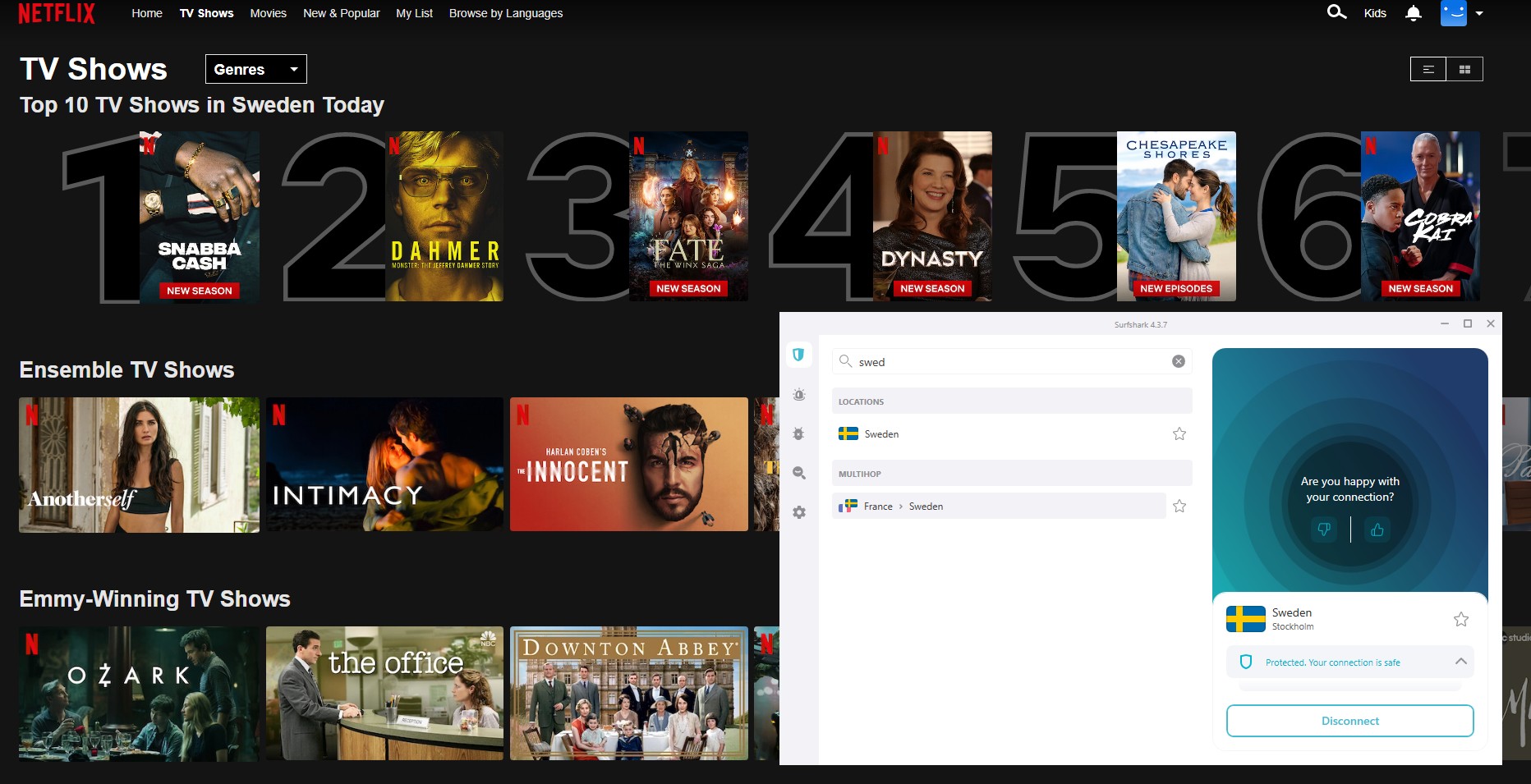Click Ensemble TV Shows heading
1531x784 pixels.
(126, 370)
